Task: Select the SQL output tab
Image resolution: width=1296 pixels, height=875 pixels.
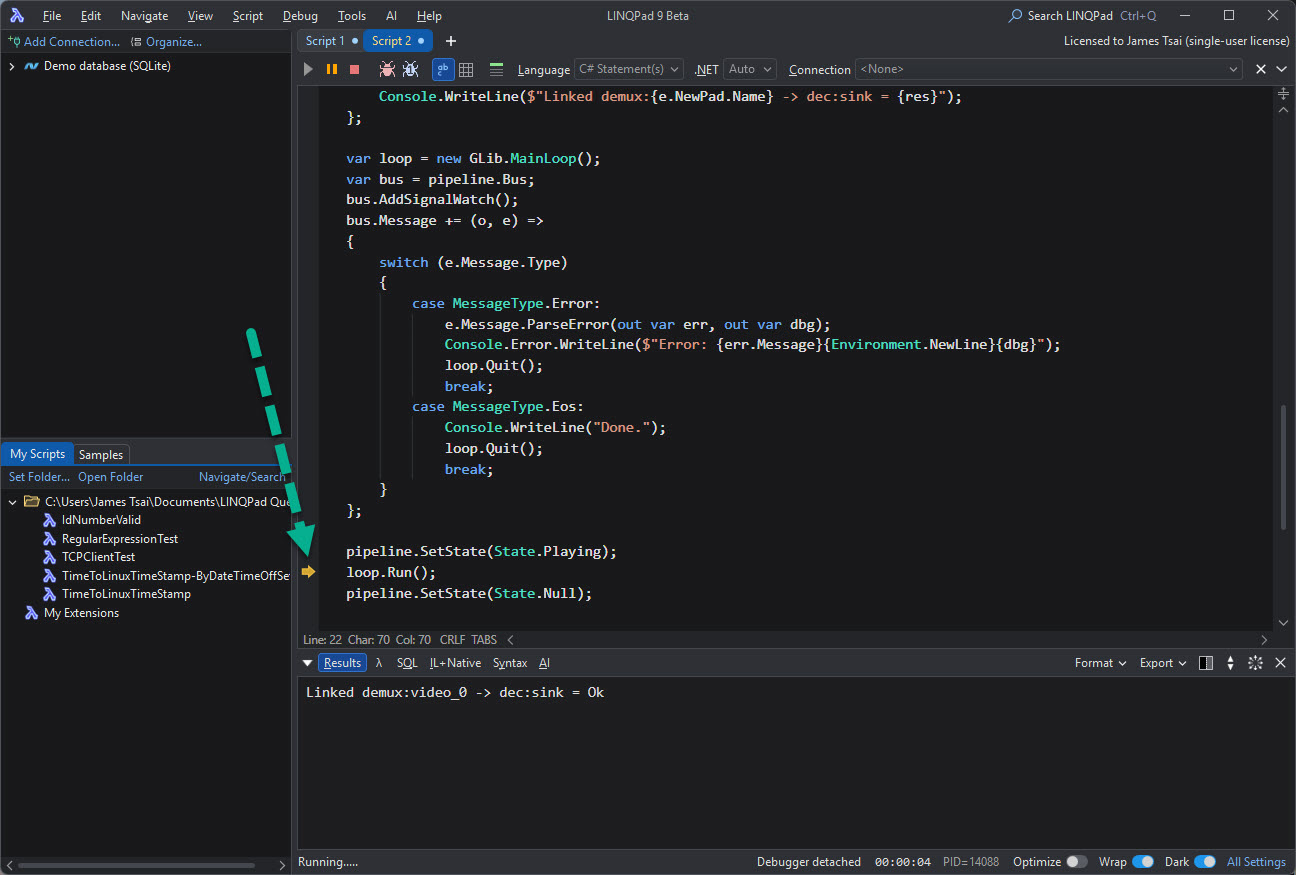Action: pos(407,663)
